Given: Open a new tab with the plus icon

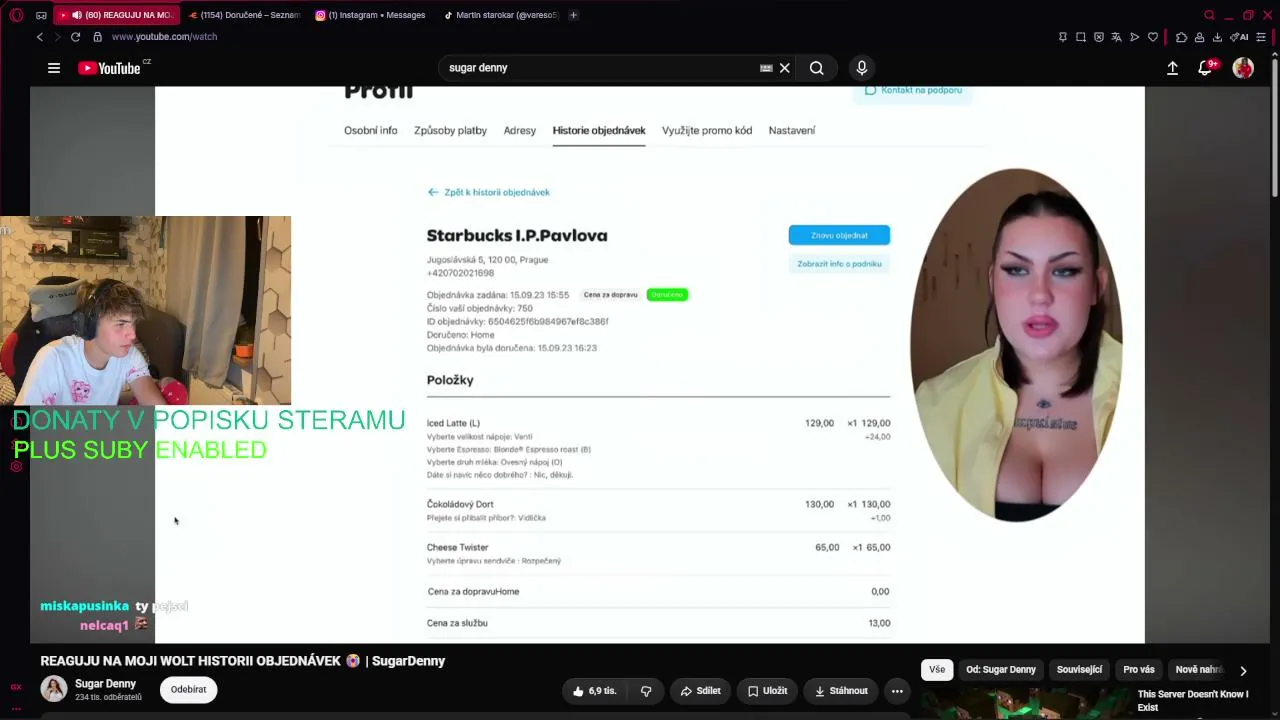Looking at the screenshot, I should (x=573, y=15).
